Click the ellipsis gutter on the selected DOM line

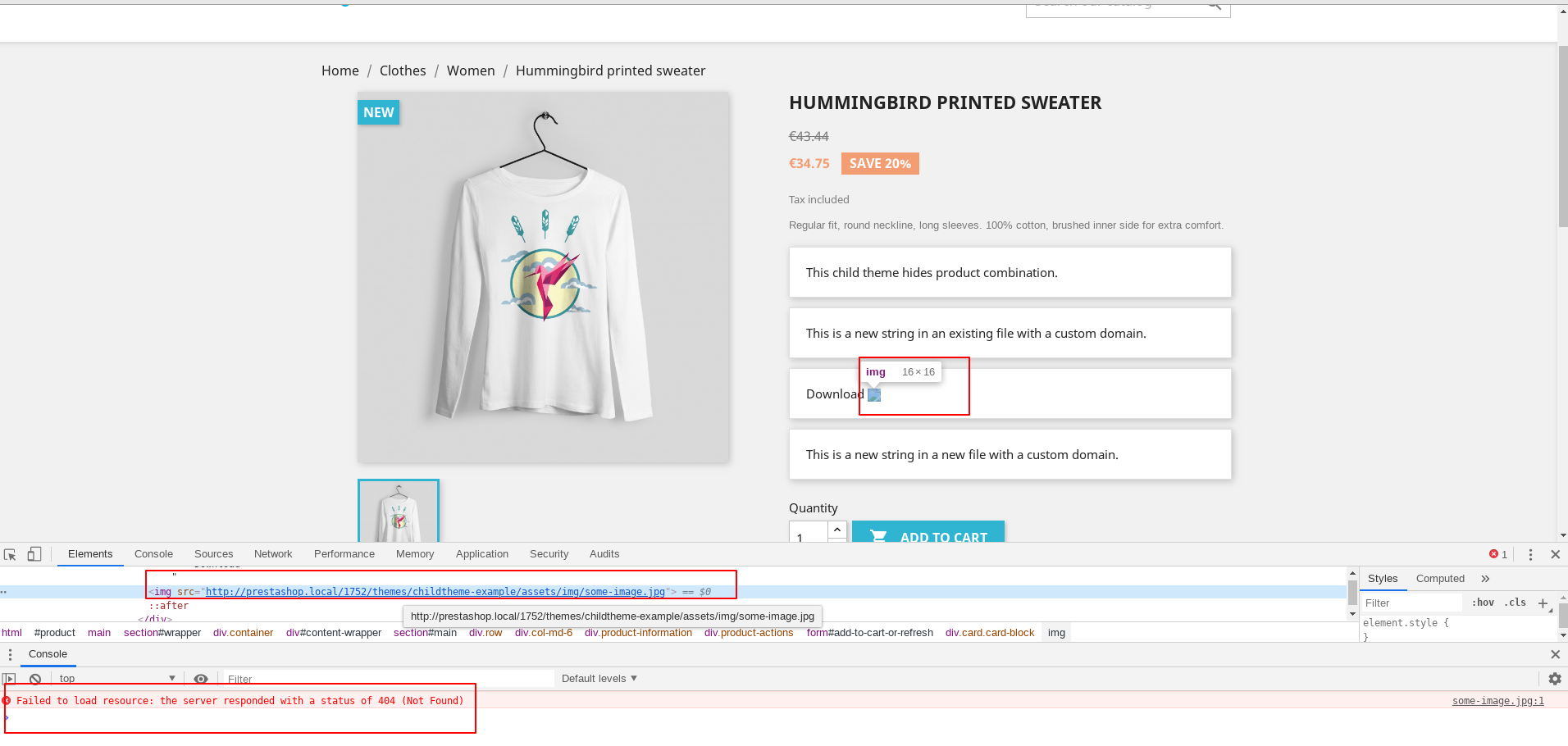coord(4,592)
